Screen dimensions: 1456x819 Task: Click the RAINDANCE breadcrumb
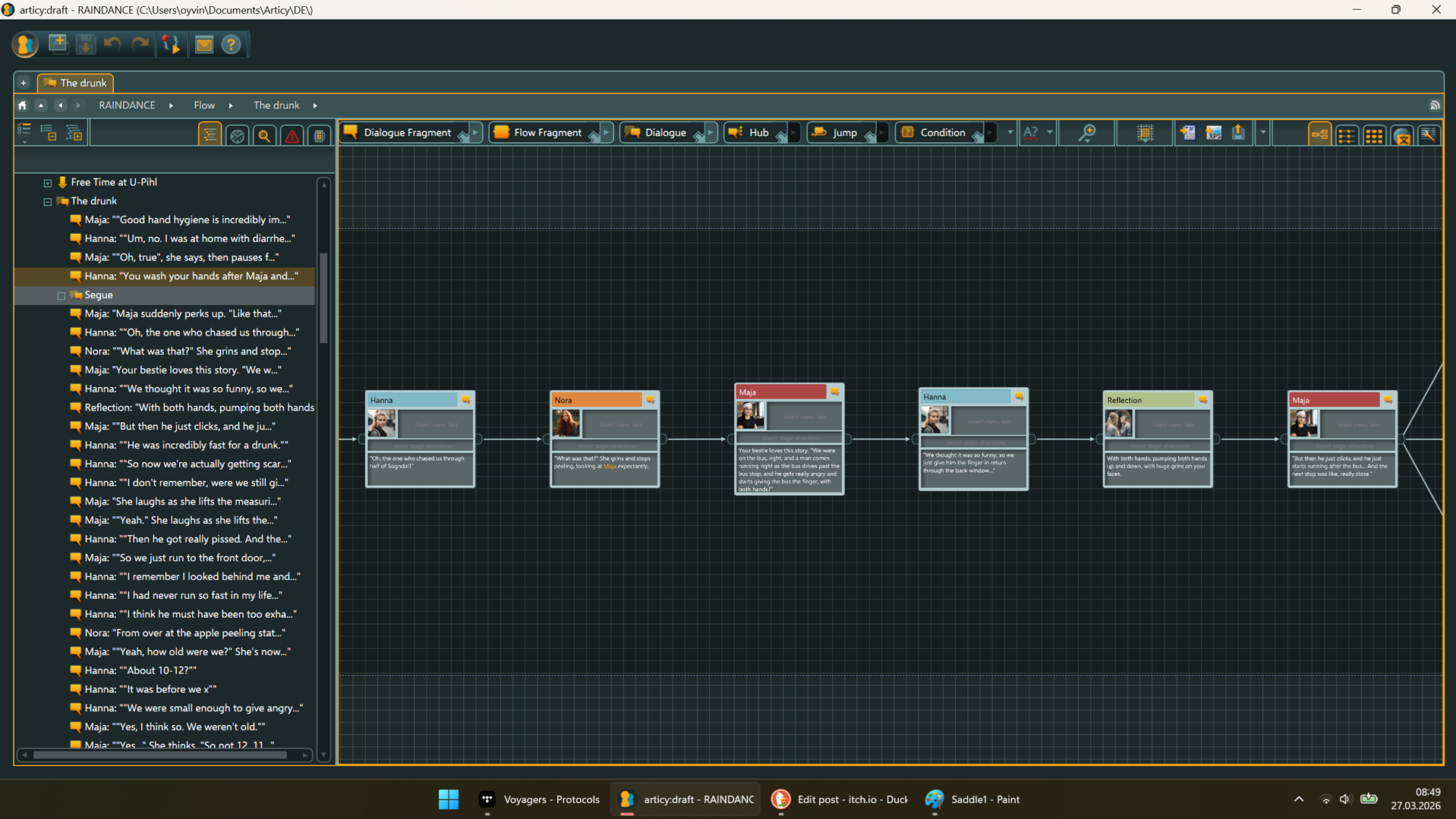click(127, 106)
